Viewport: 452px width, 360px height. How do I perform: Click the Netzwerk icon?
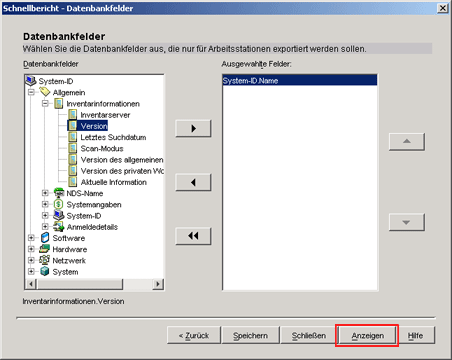(45, 260)
